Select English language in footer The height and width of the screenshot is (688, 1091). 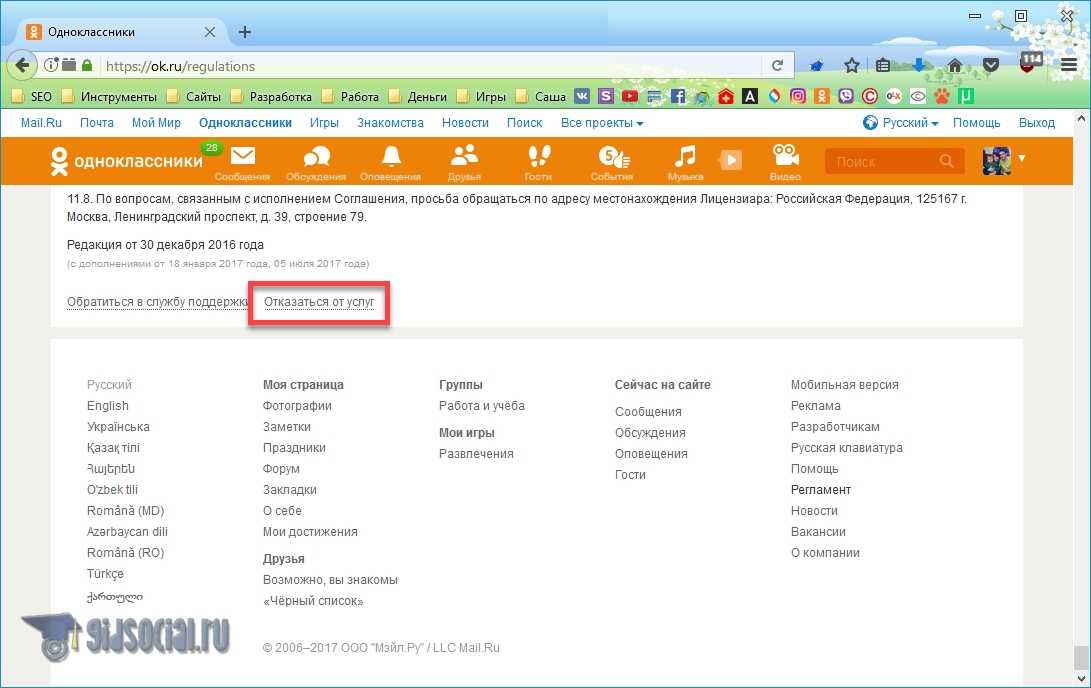(108, 406)
